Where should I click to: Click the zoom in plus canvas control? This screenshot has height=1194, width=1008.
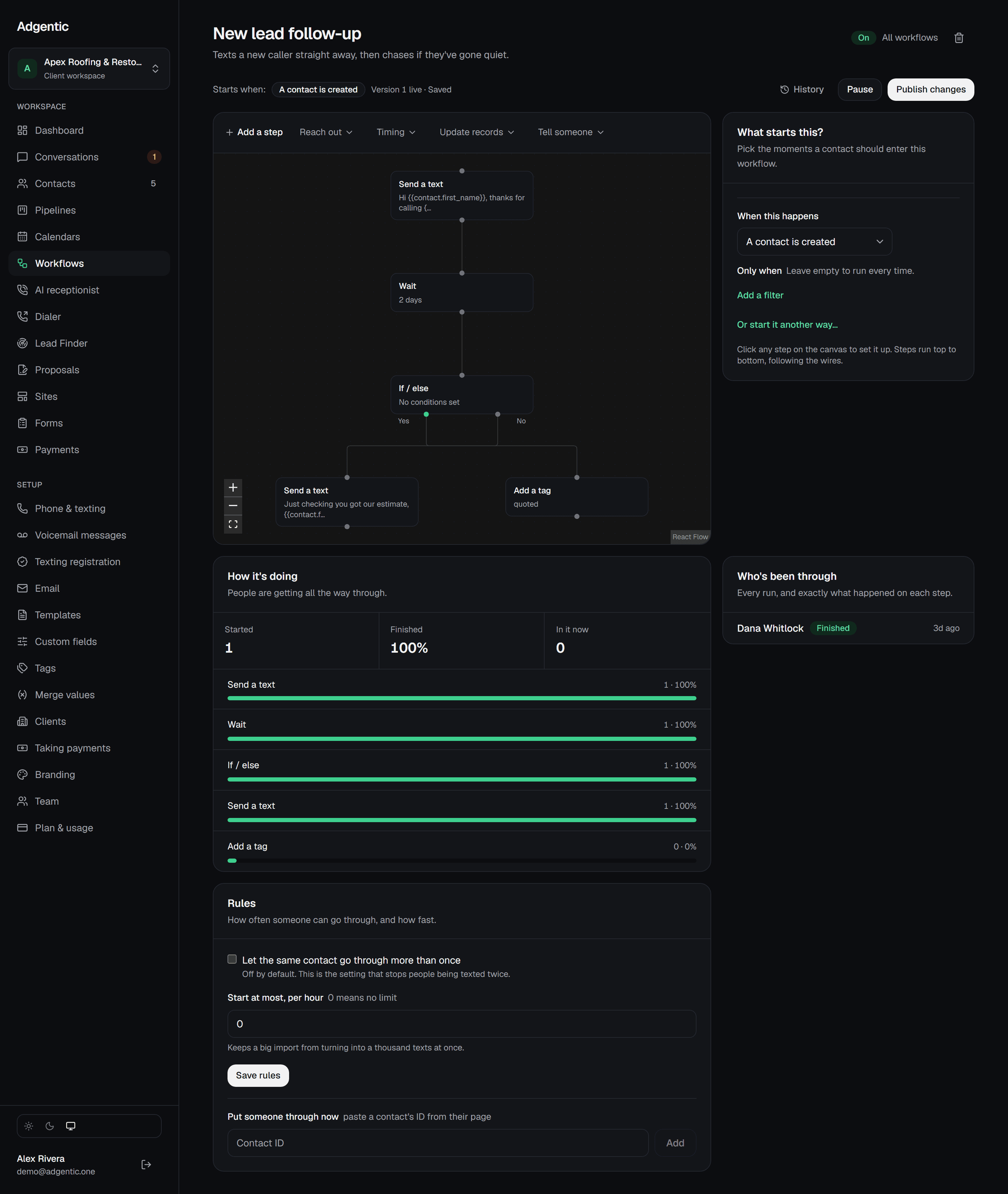233,487
